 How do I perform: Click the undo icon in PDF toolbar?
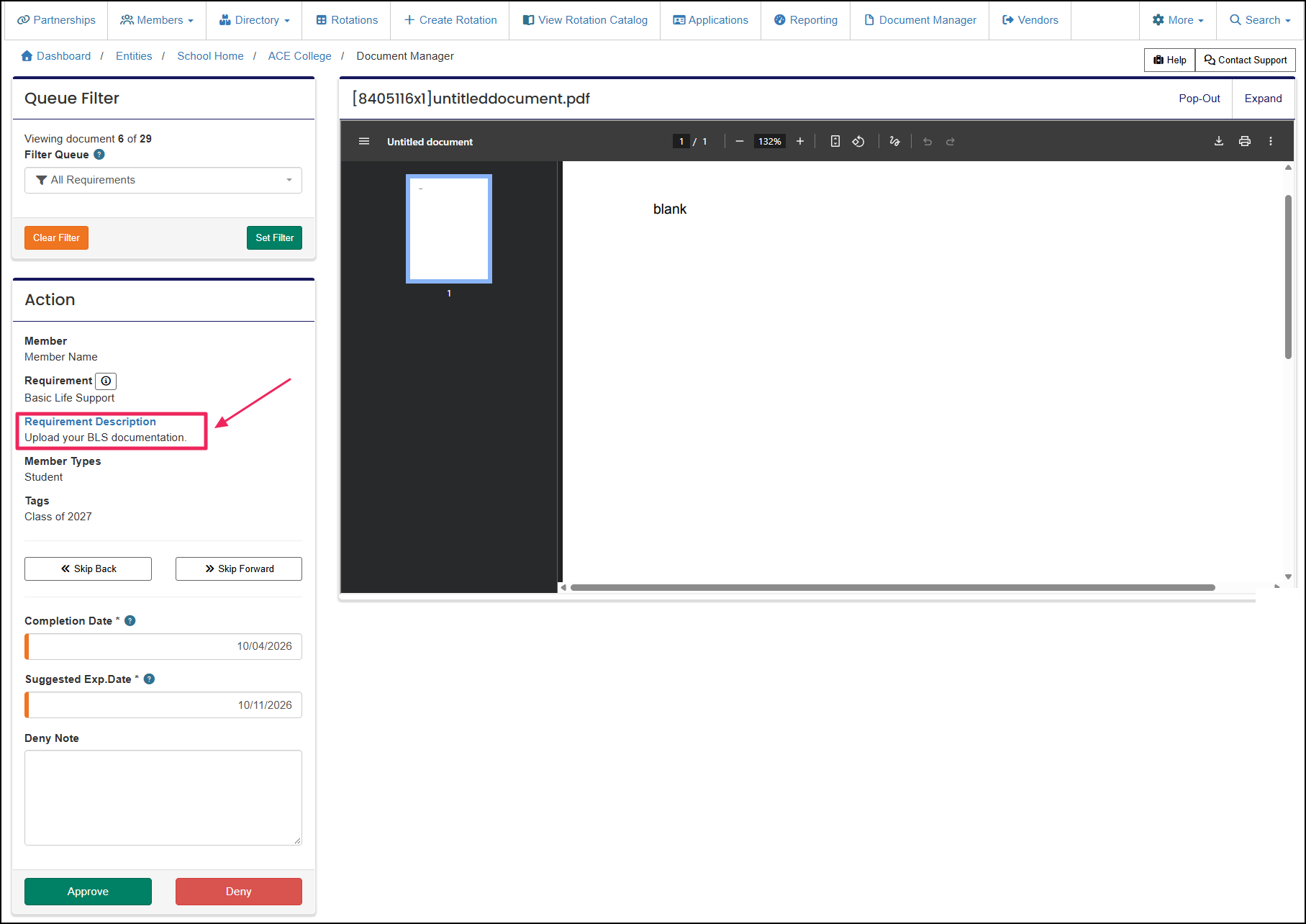pos(928,142)
